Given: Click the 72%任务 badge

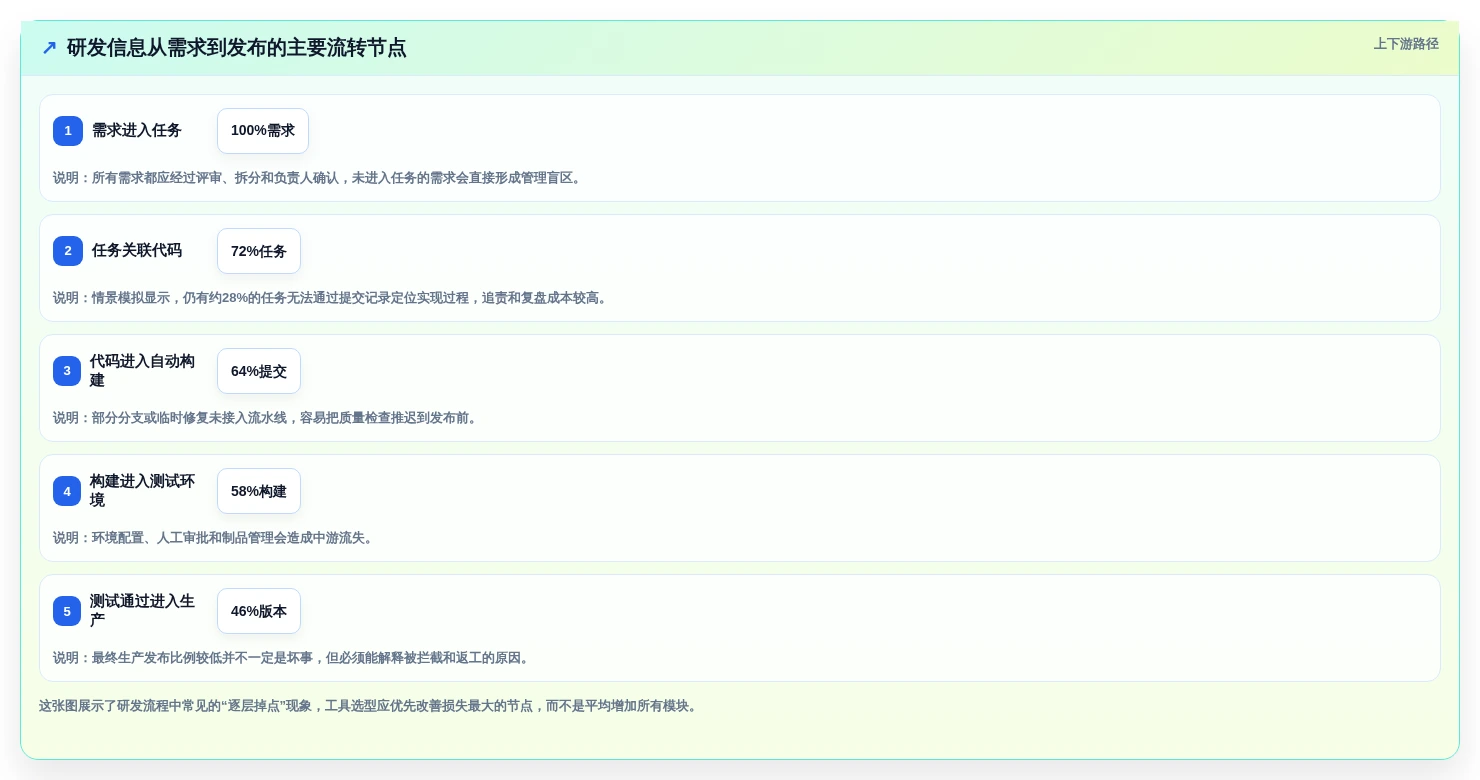Looking at the screenshot, I should click(259, 251).
